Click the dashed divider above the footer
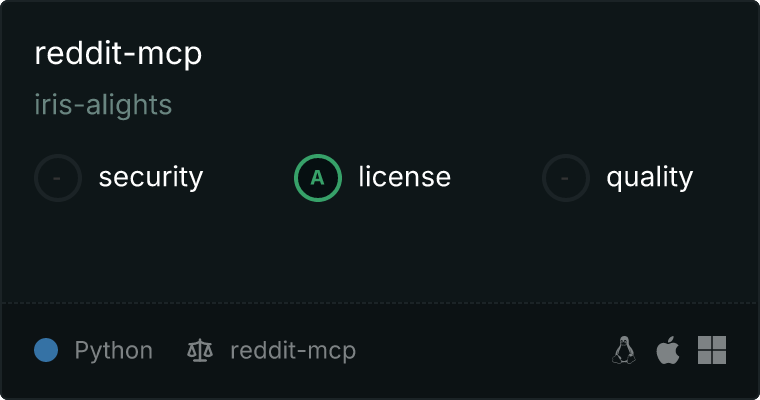 click(380, 303)
